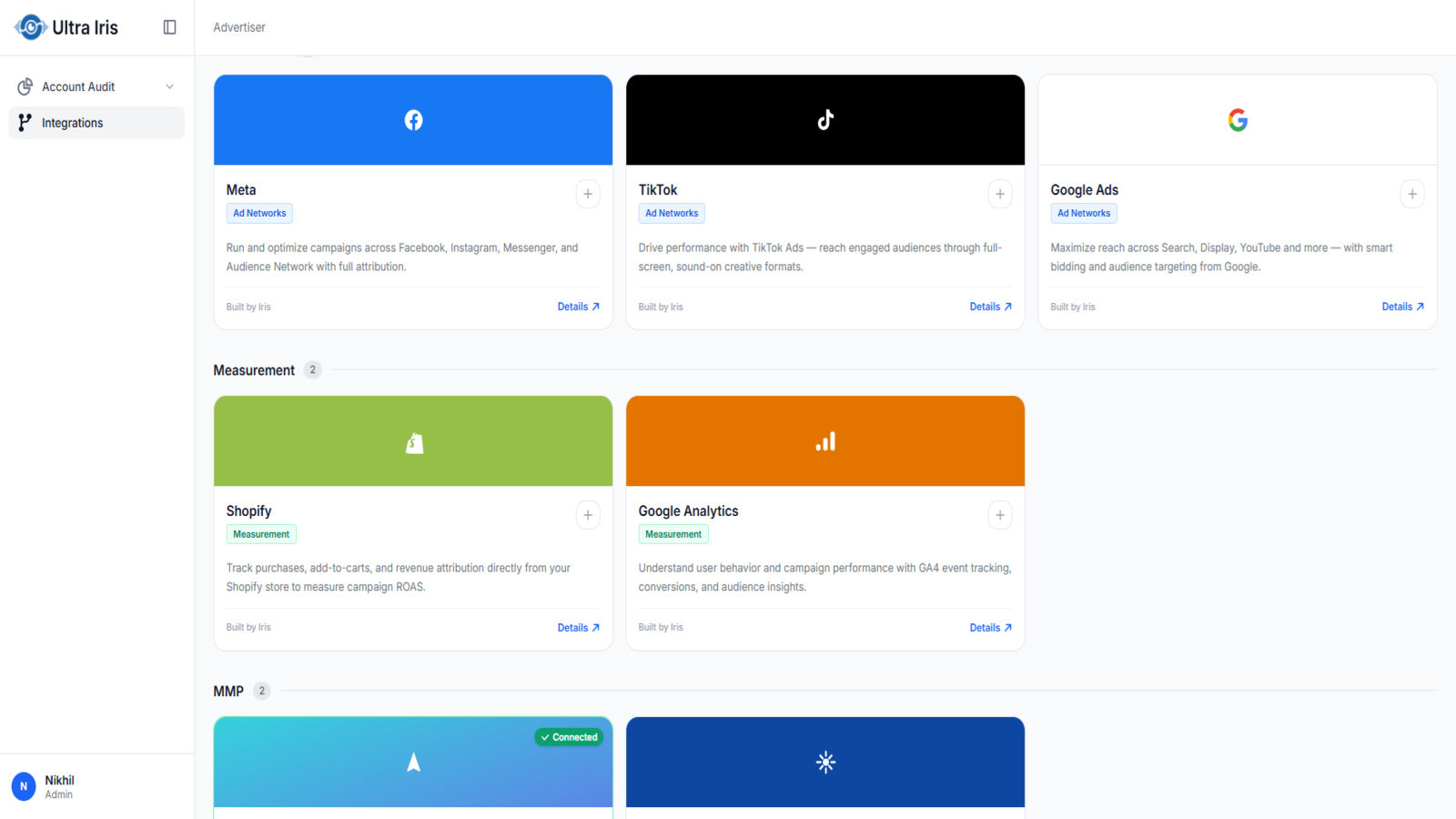Open TikTok Details link
The width and height of the screenshot is (1456, 819).
click(x=991, y=307)
